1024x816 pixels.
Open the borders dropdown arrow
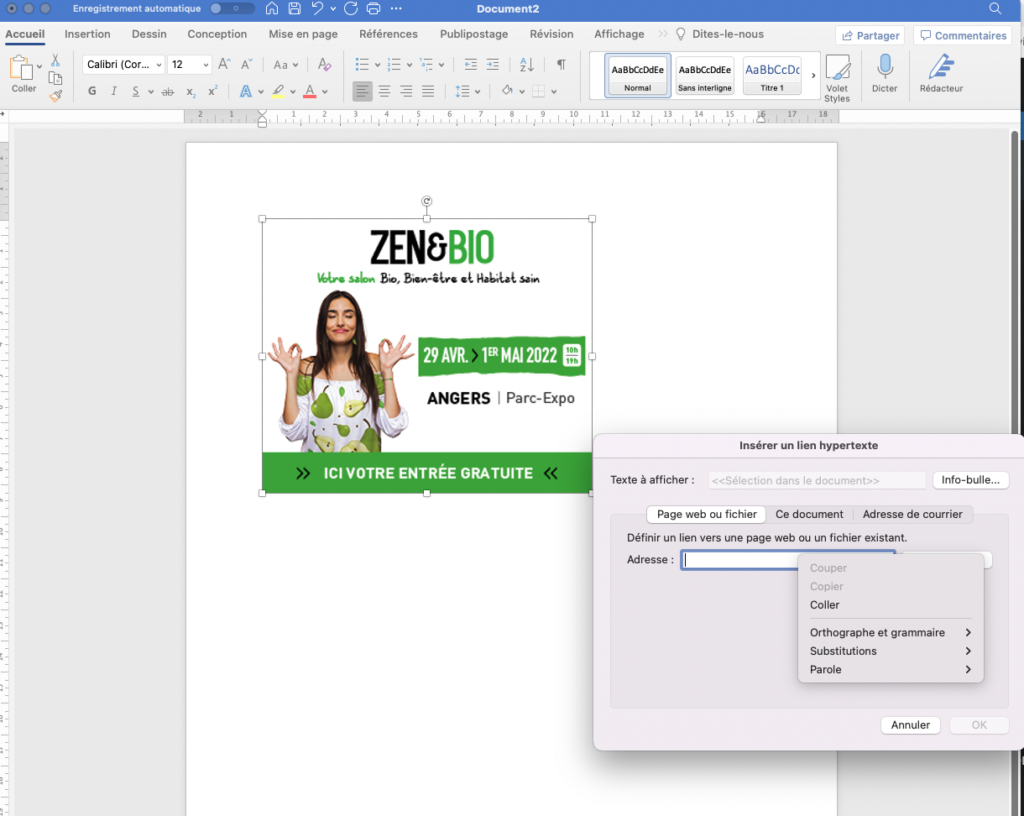(x=554, y=91)
